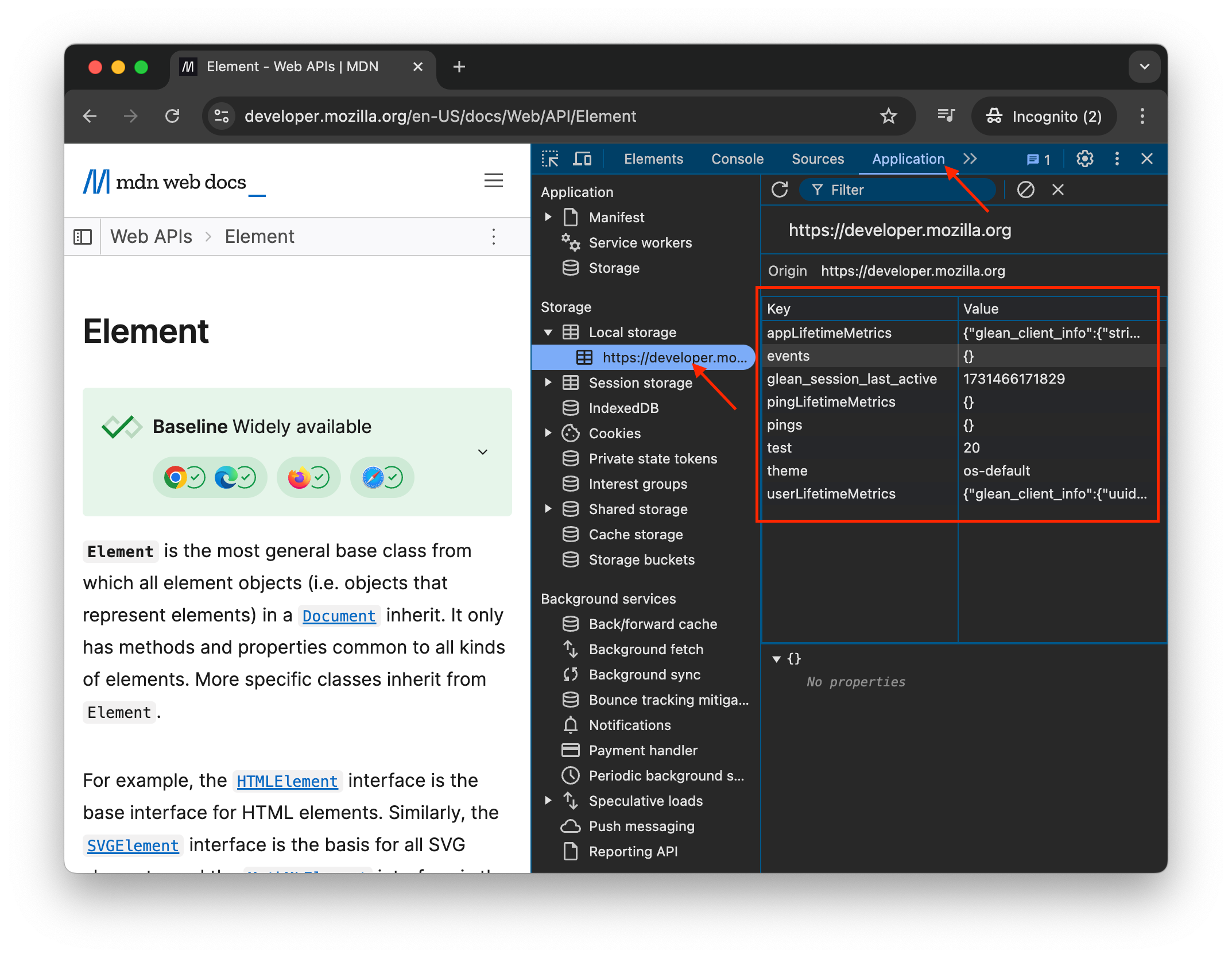Open Service workers pane
This screenshot has height=958, width=1232.
pos(640,242)
